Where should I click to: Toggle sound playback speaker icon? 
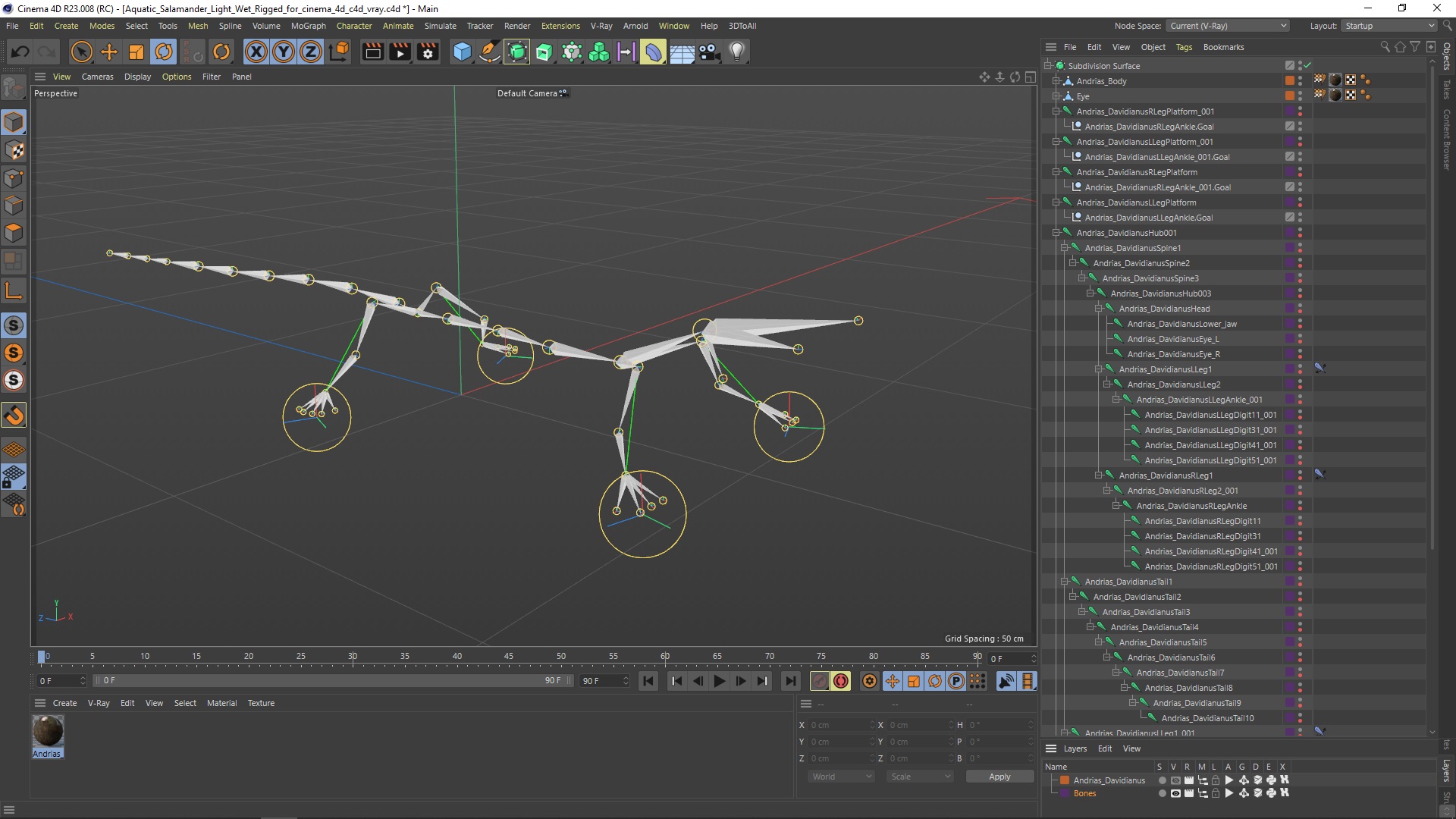(1006, 681)
